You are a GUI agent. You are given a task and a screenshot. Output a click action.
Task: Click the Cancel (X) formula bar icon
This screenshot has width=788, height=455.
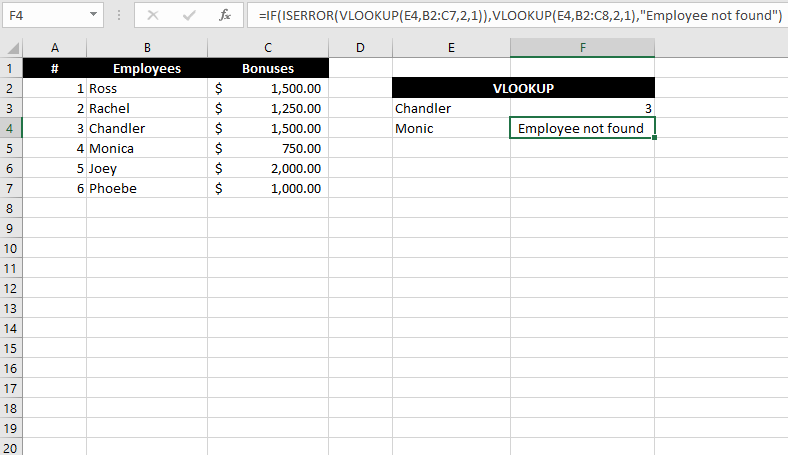153,16
